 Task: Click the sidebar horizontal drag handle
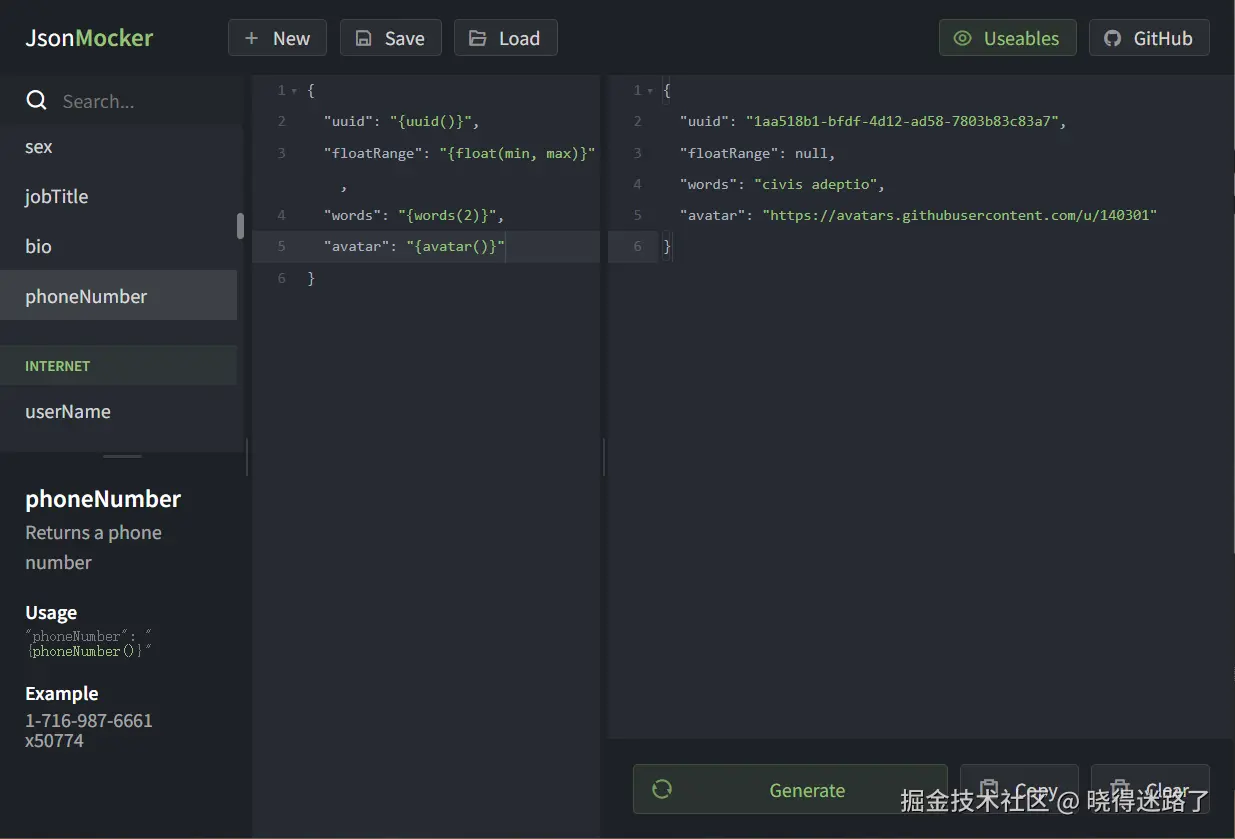[122, 456]
